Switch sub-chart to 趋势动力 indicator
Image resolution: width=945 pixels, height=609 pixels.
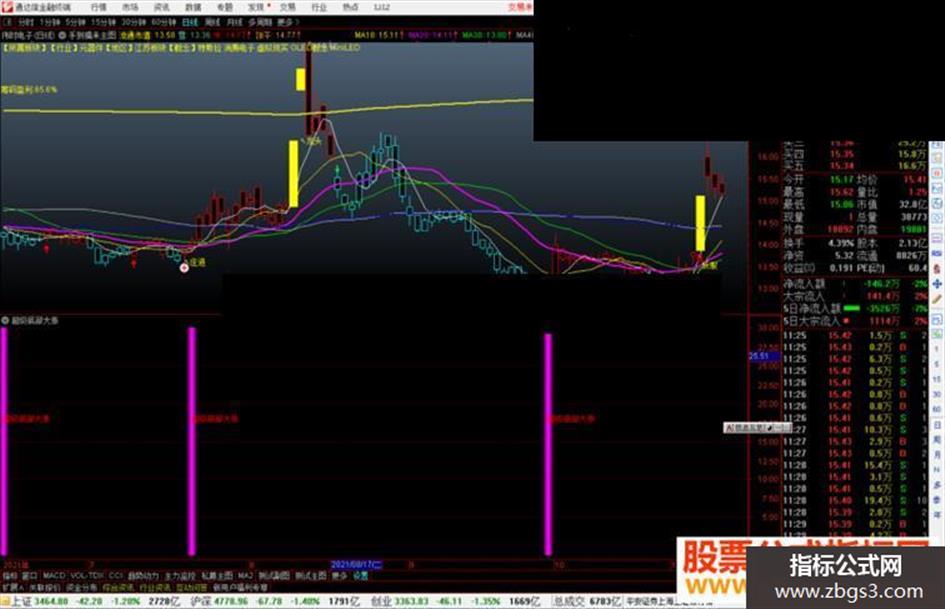pyautogui.click(x=143, y=576)
